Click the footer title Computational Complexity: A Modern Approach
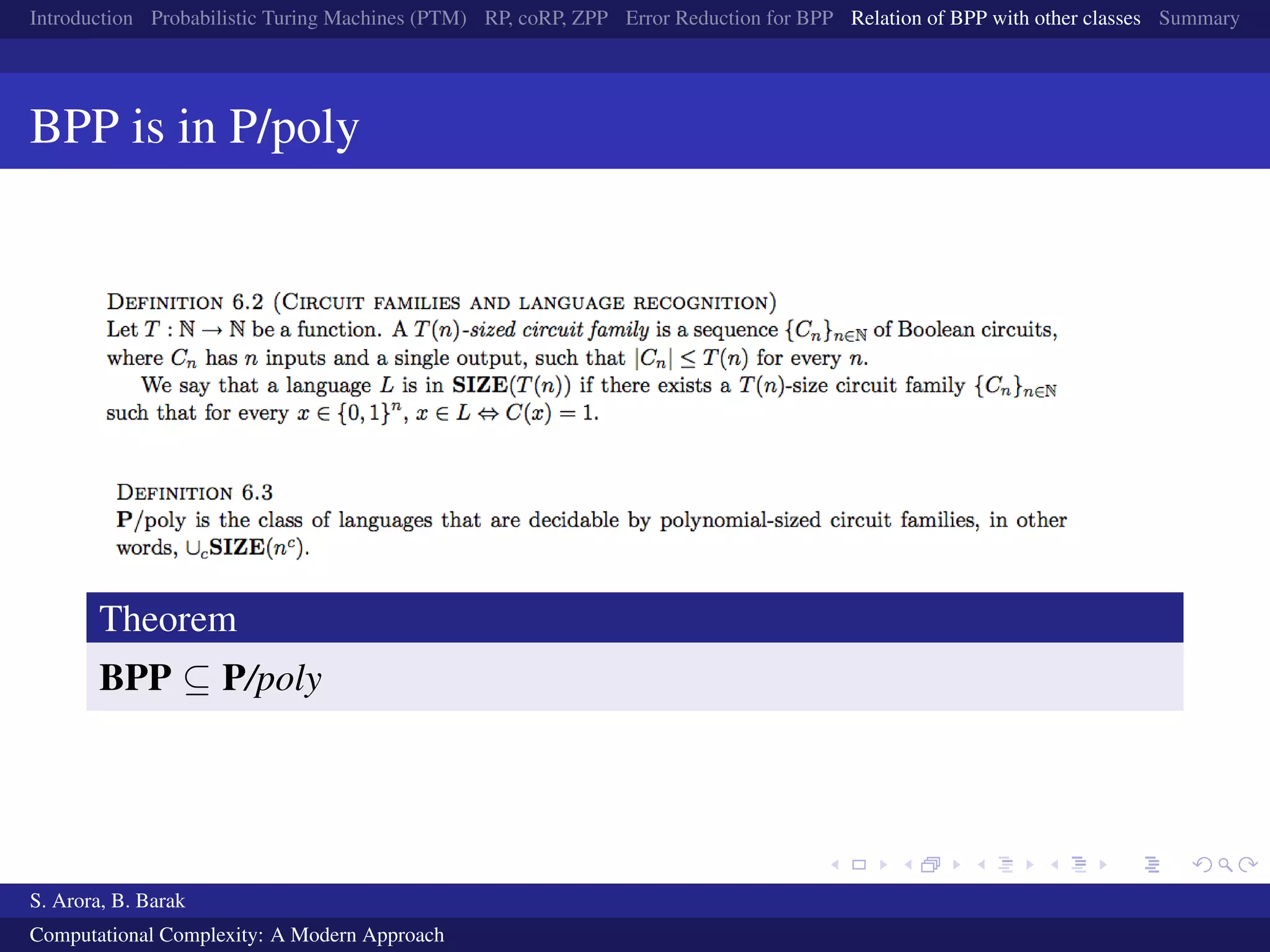 pos(237,935)
